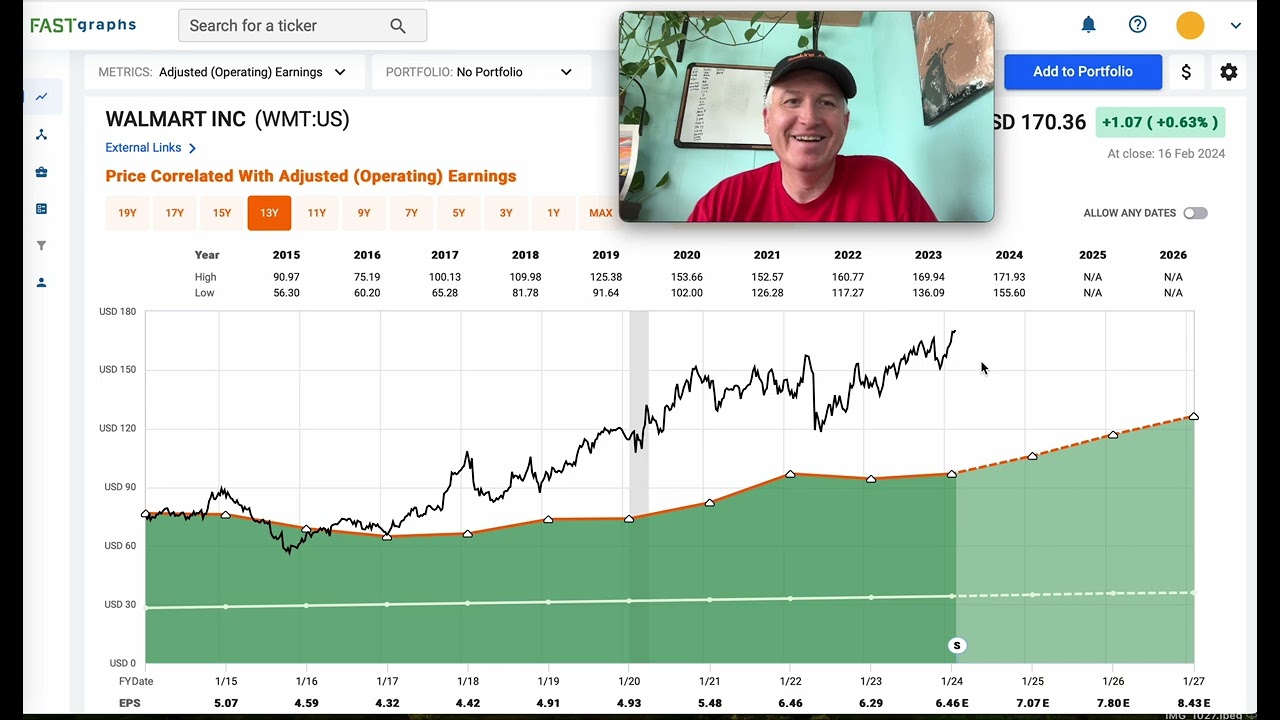Click the 1/24 earnings data point marker
The image size is (1280, 720).
[x=952, y=473]
